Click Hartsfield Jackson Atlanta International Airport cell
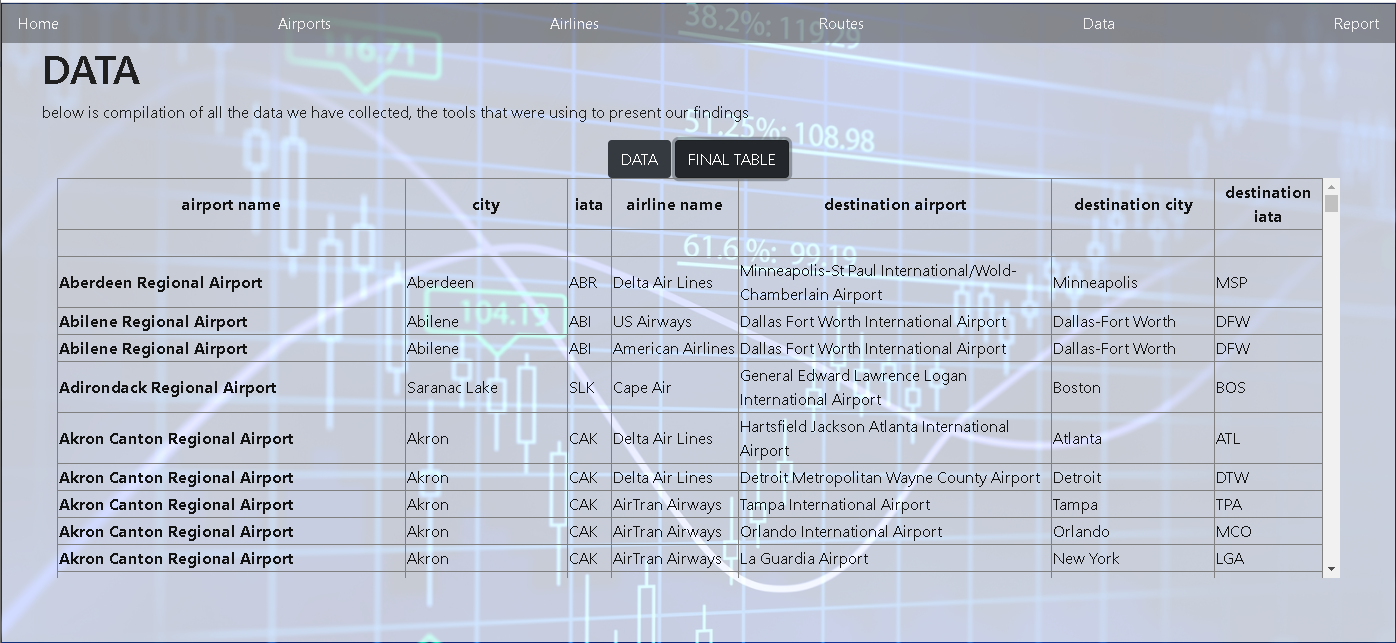 pyautogui.click(x=895, y=438)
